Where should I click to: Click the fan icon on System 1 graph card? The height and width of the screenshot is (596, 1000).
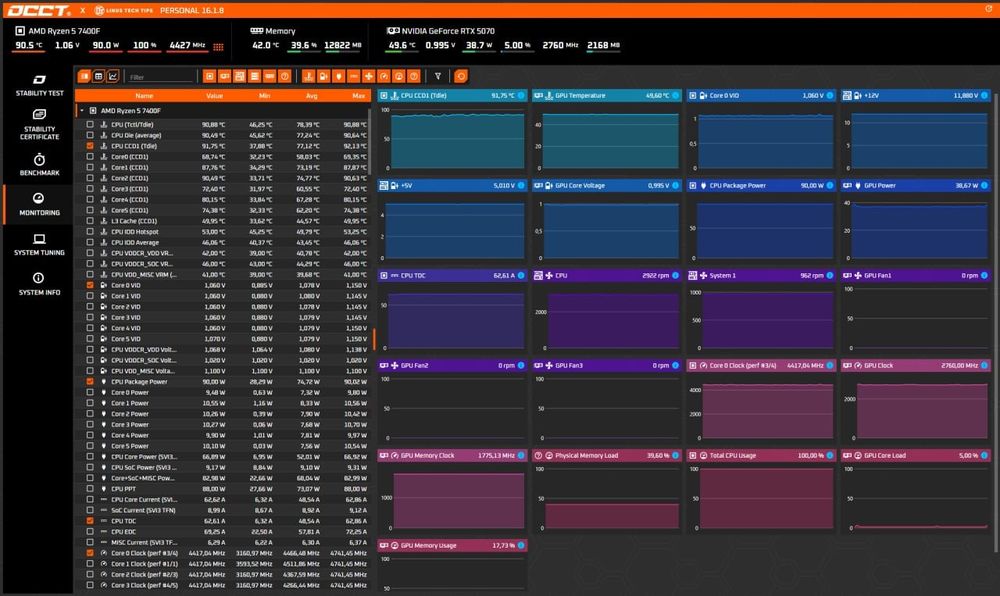point(703,275)
